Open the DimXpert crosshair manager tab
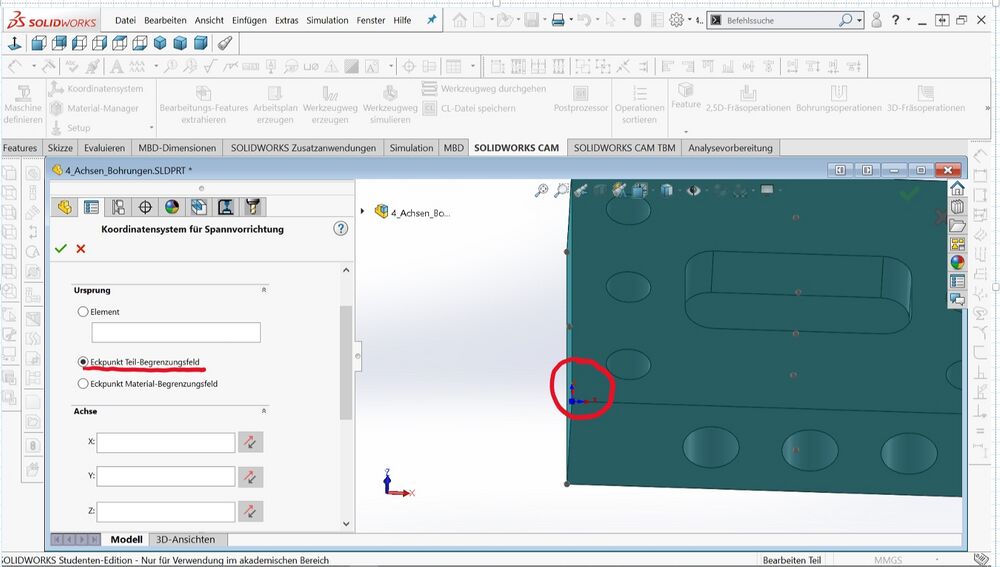The image size is (1000, 567). (145, 207)
